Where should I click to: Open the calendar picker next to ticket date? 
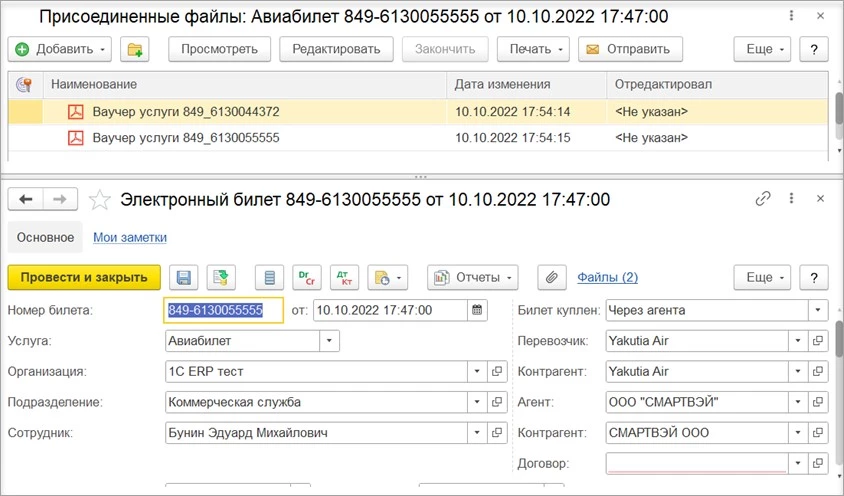(x=477, y=310)
